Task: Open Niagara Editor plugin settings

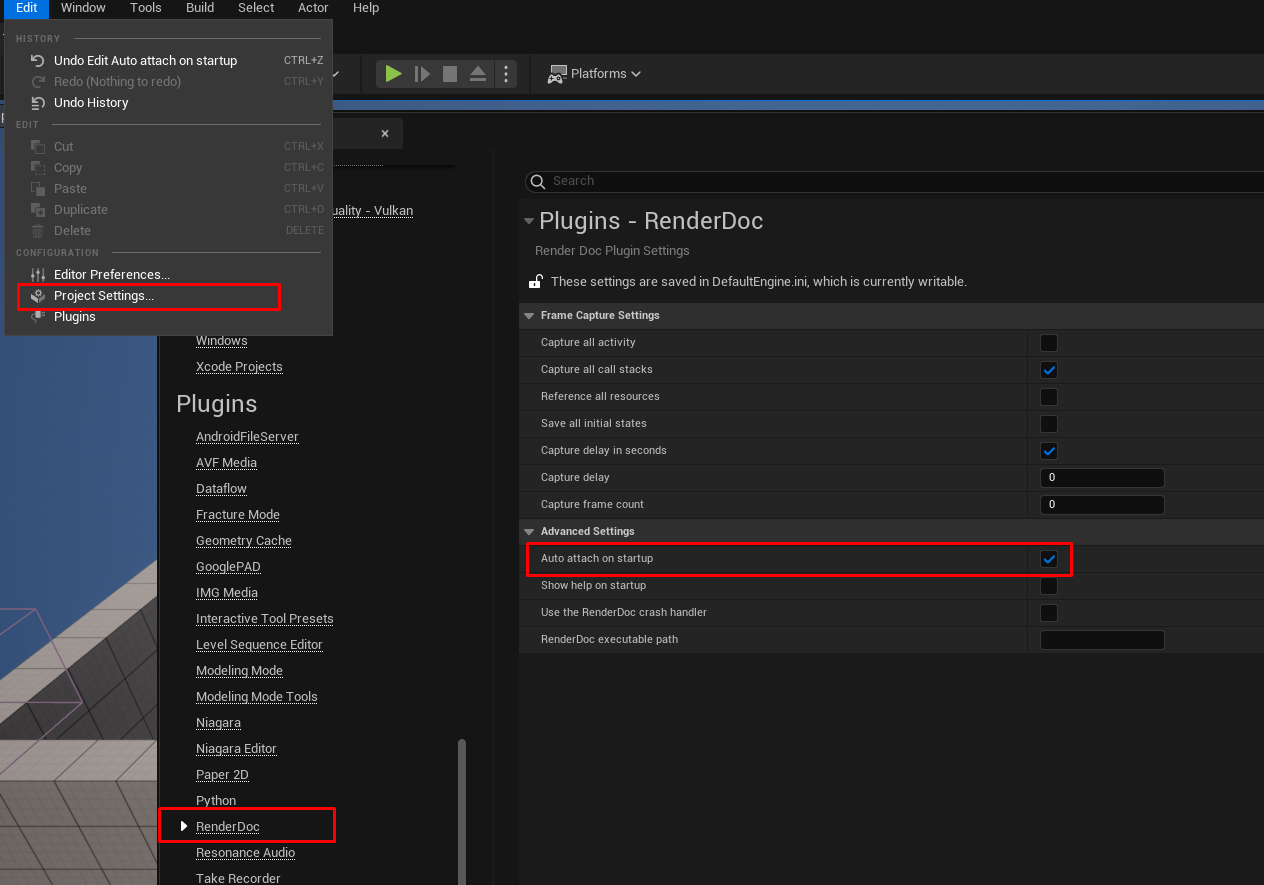Action: [236, 749]
